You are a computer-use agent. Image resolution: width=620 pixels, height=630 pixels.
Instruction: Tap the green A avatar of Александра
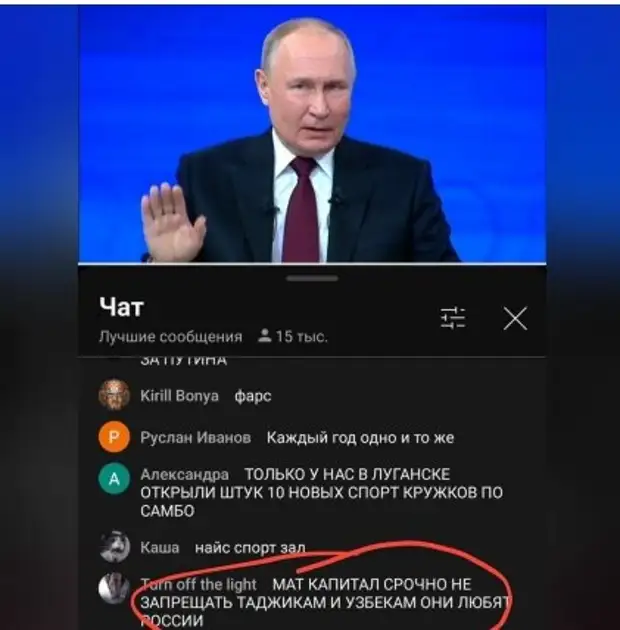[114, 478]
